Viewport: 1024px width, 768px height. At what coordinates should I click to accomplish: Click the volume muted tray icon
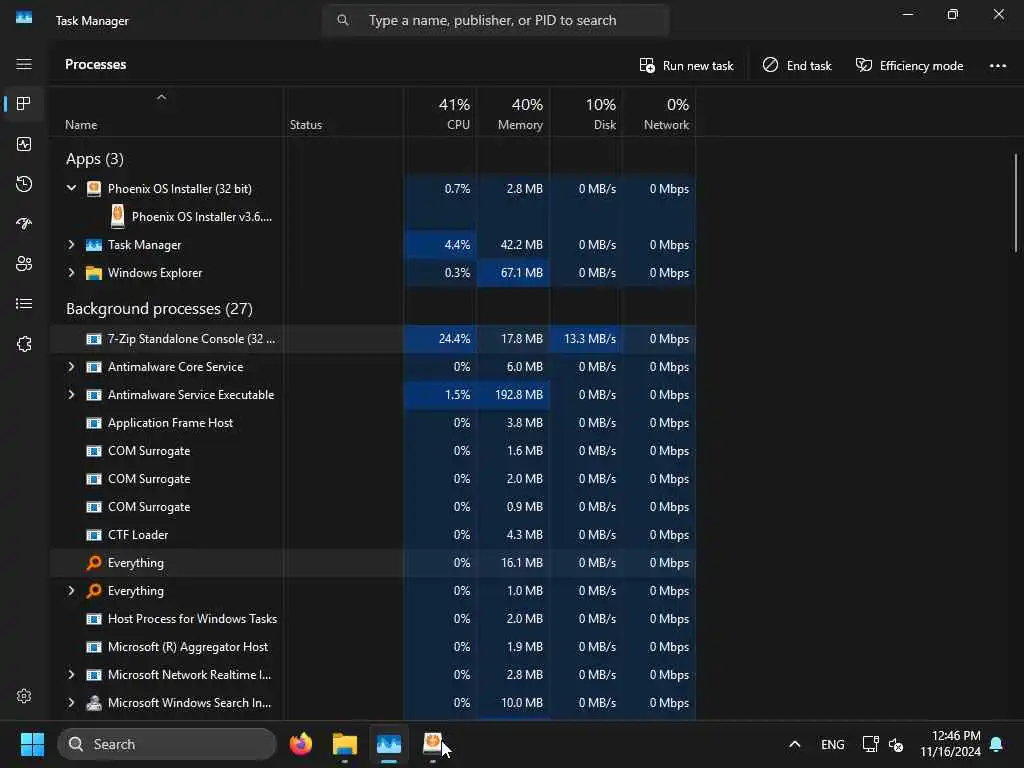point(897,744)
